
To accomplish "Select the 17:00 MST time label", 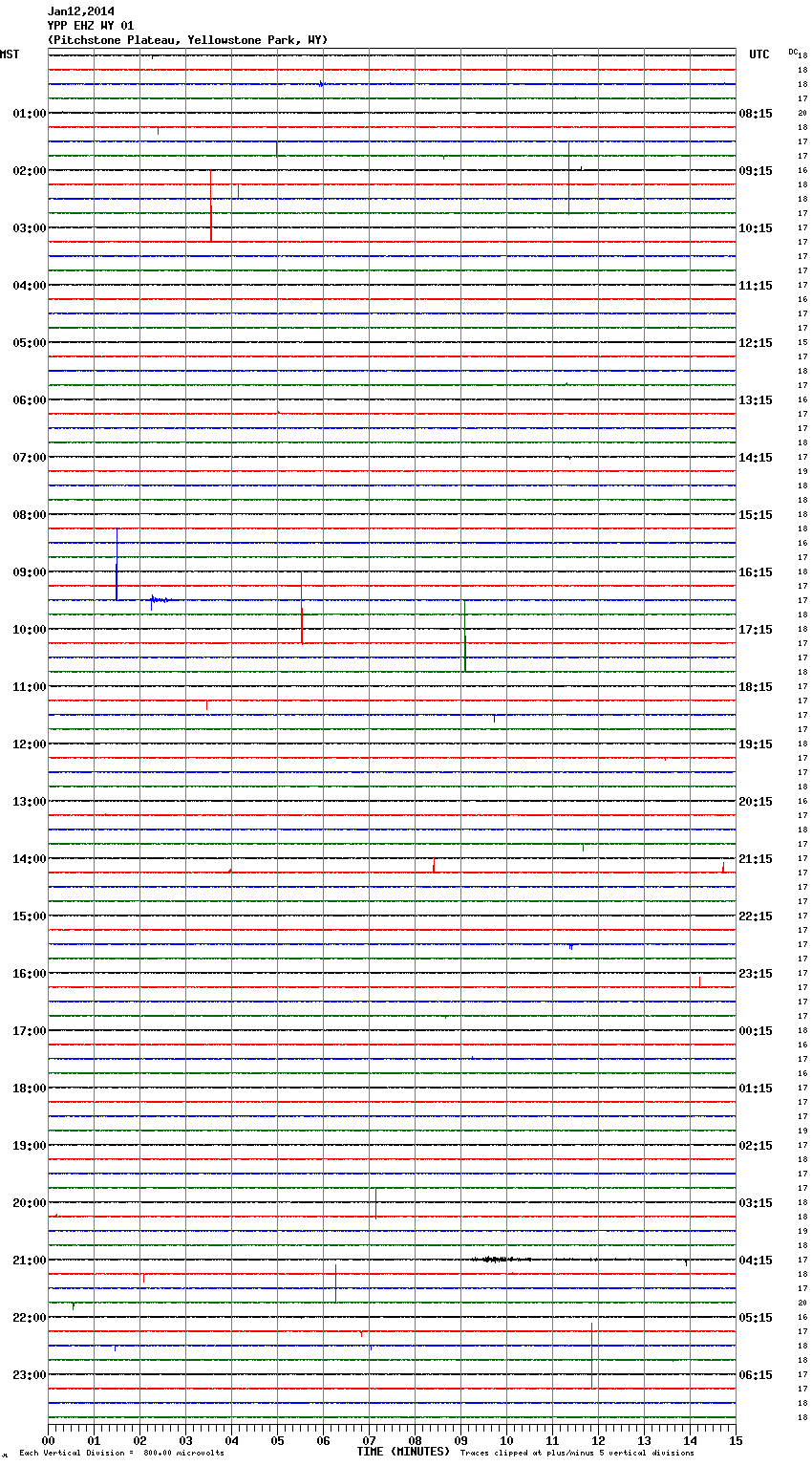I will coord(29,1031).
